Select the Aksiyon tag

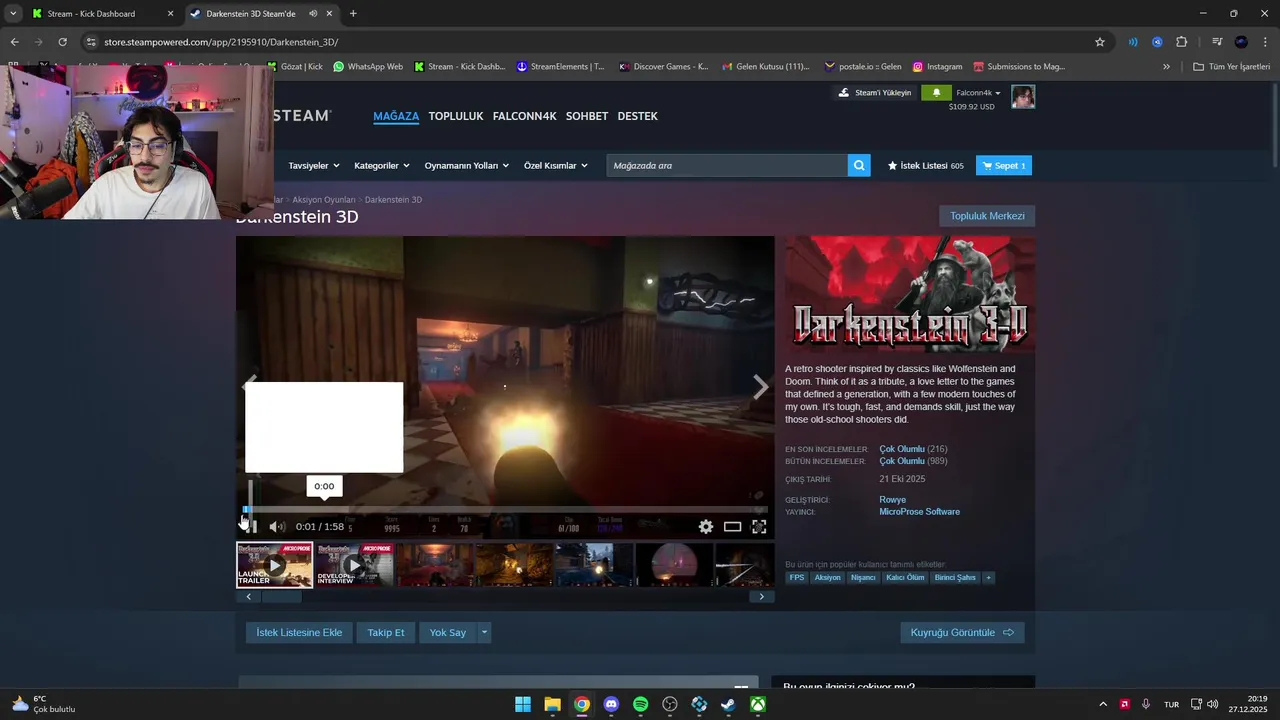827,578
